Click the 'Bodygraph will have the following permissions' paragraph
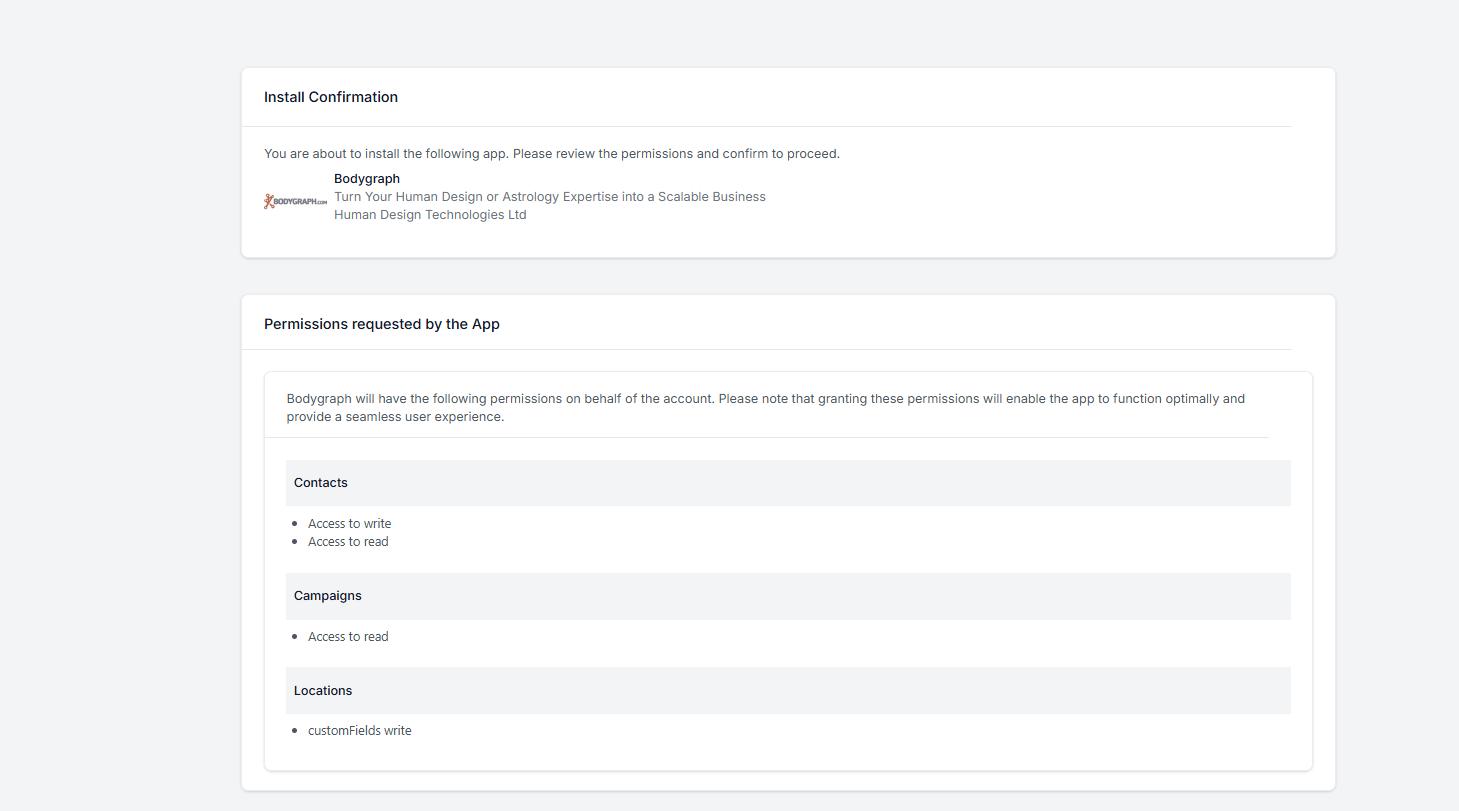1459x811 pixels. 766,408
